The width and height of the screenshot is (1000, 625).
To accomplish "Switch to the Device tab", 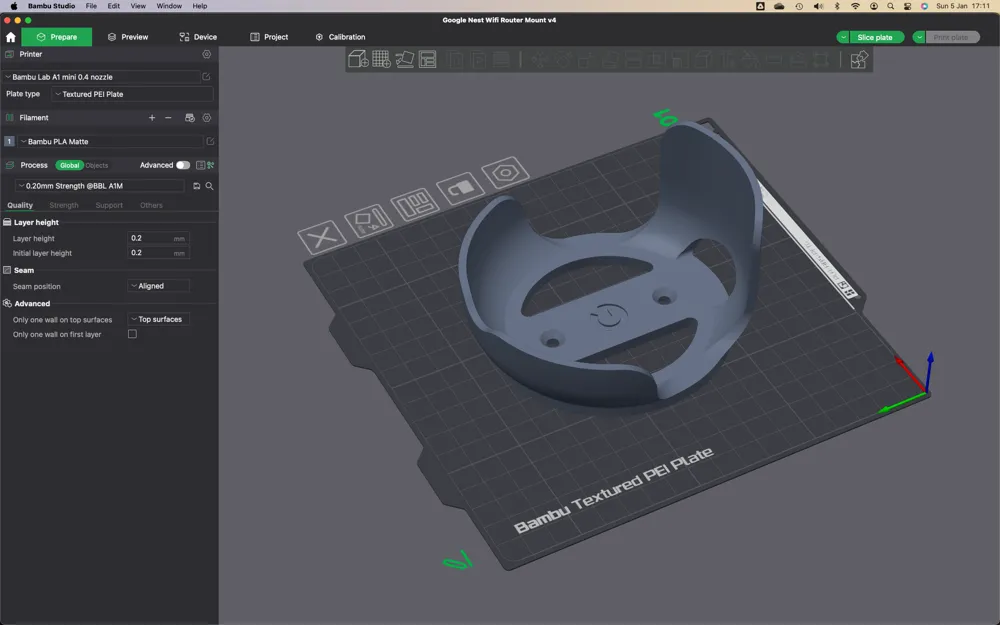I will pos(198,37).
